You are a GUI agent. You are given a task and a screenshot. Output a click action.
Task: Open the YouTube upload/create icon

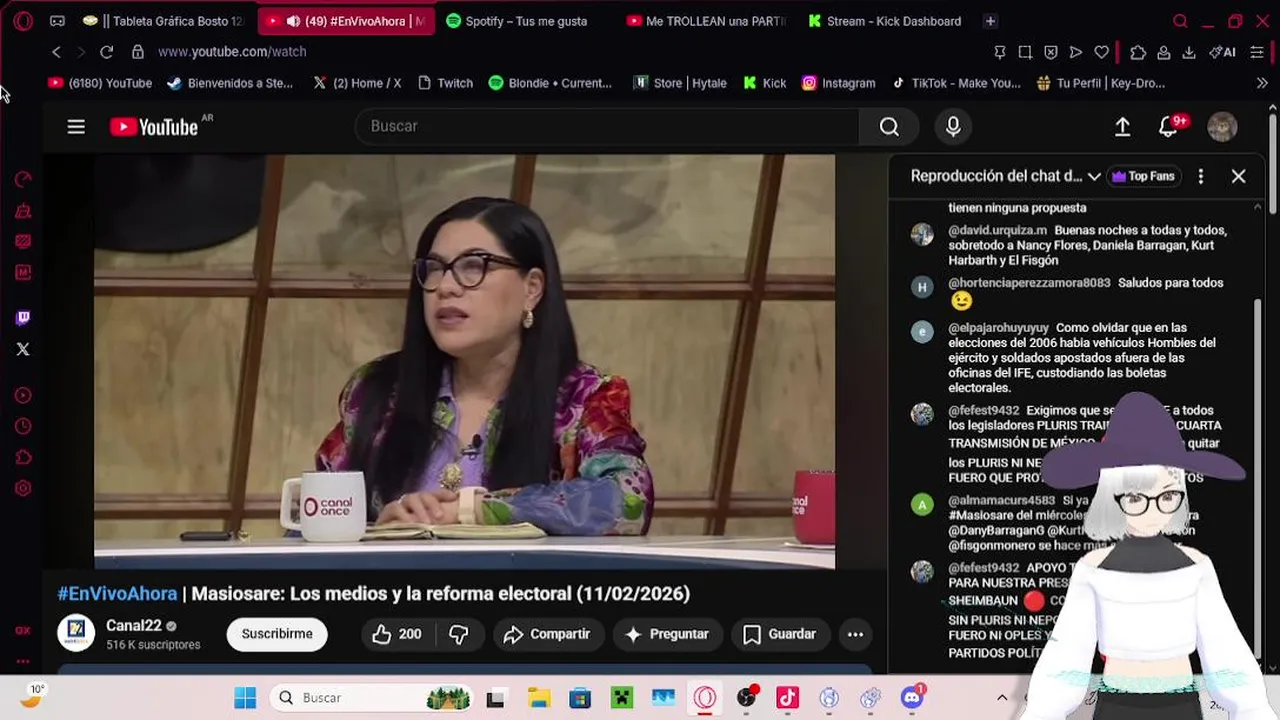click(1122, 126)
